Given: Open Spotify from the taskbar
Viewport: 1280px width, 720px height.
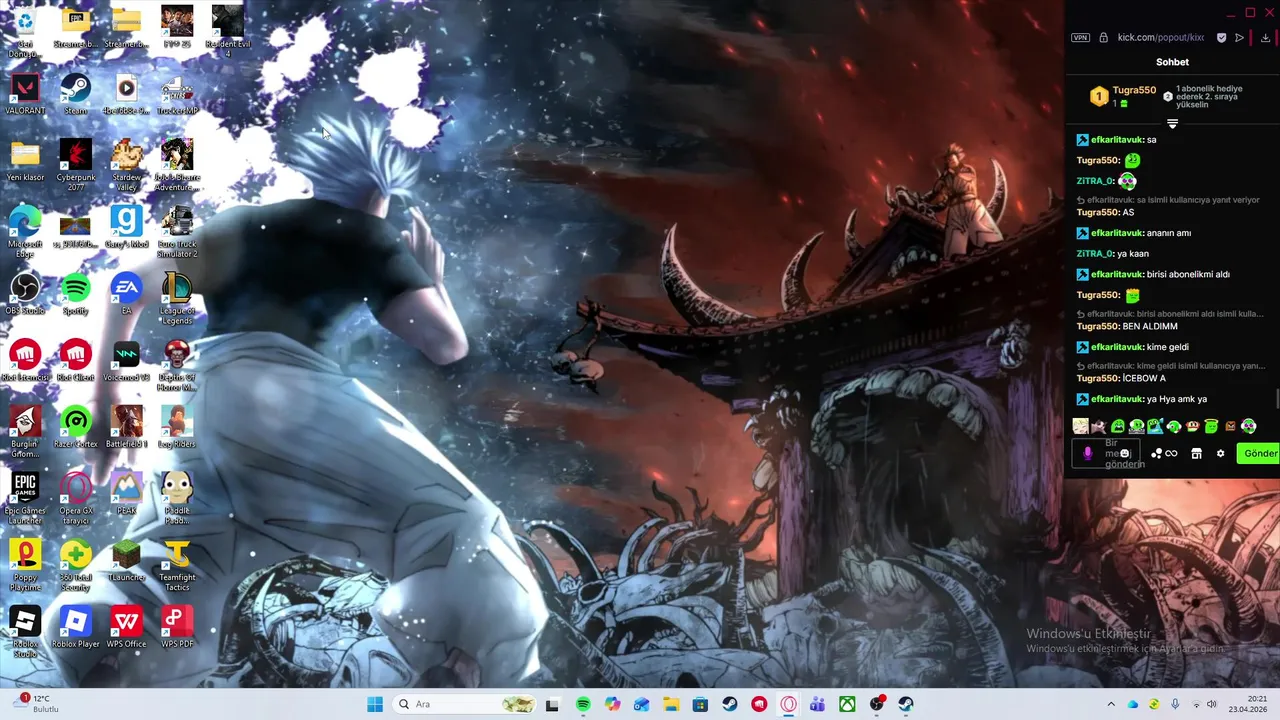Looking at the screenshot, I should (583, 704).
